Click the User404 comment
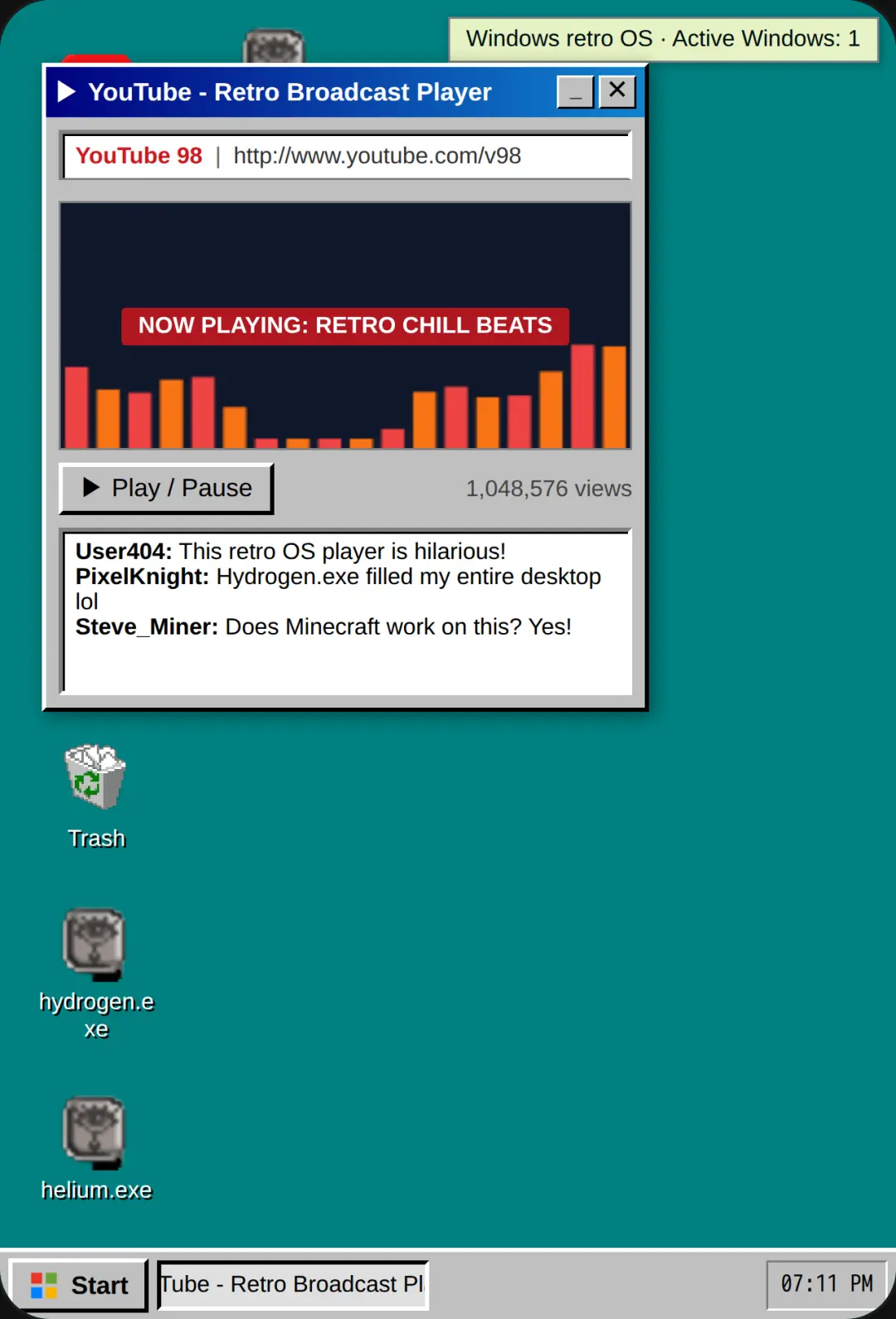This screenshot has height=1319, width=896. (290, 552)
